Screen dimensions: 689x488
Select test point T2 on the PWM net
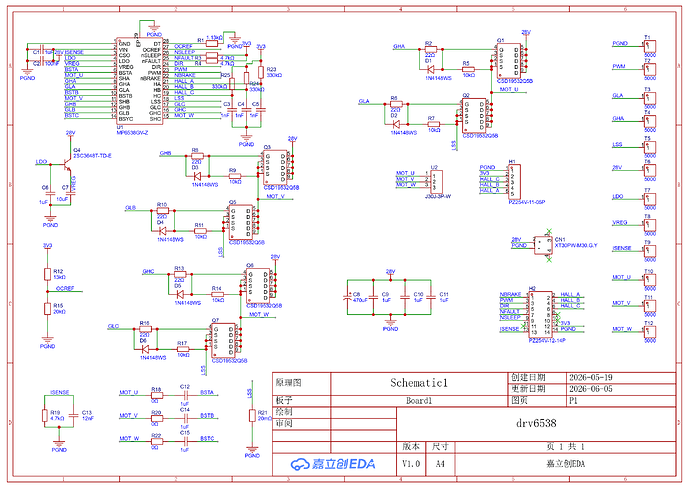coord(650,69)
